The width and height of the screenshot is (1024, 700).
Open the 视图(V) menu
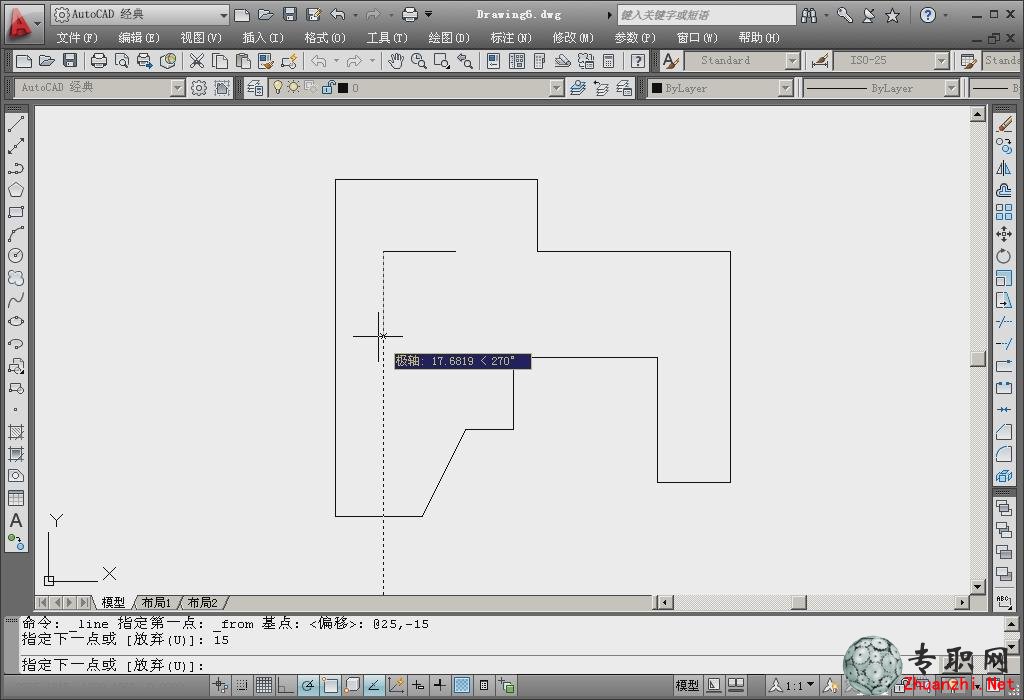[x=201, y=38]
